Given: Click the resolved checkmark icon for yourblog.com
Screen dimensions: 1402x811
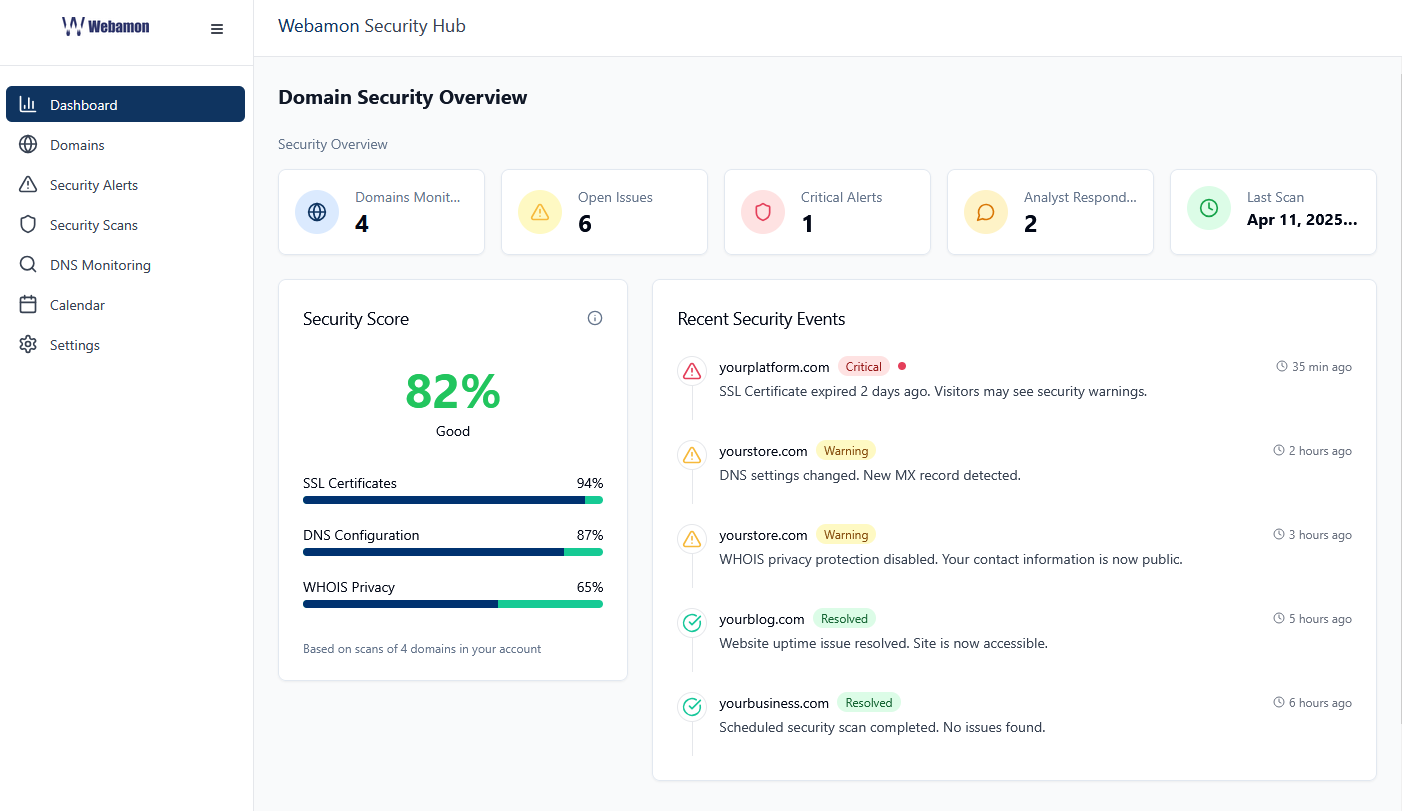Looking at the screenshot, I should 692,623.
